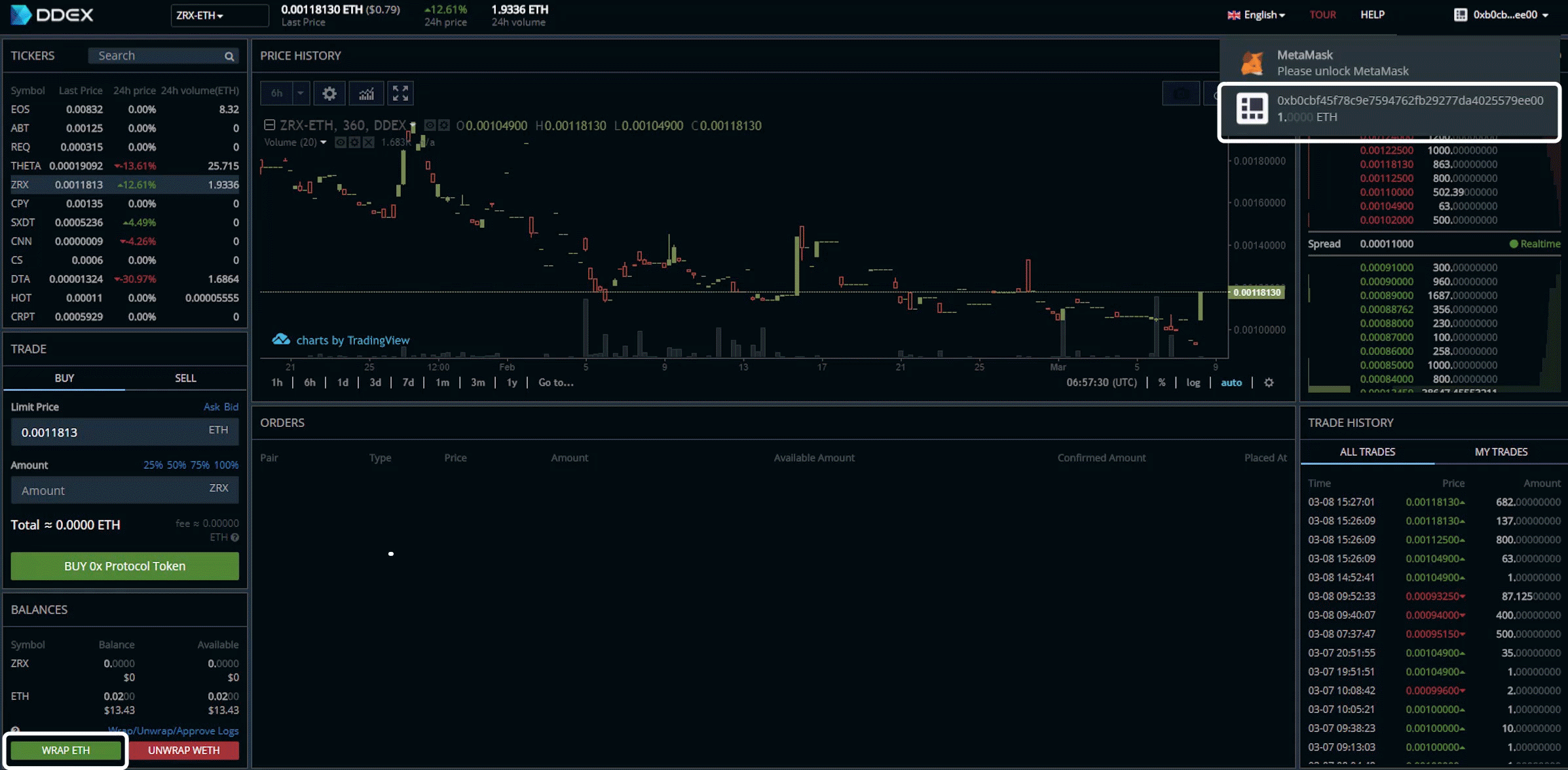
Task: Open the chart indicators icon
Action: (x=366, y=93)
